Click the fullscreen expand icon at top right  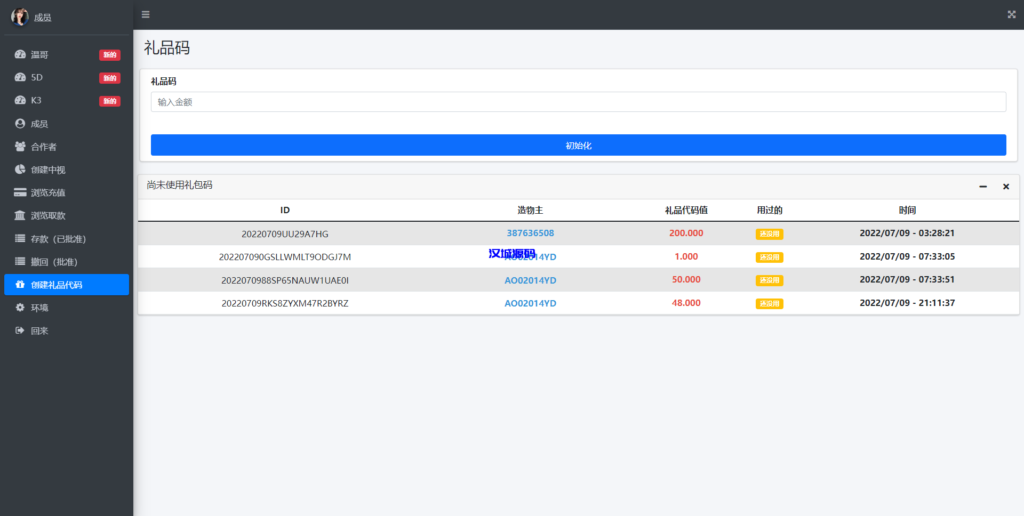pyautogui.click(x=1011, y=14)
